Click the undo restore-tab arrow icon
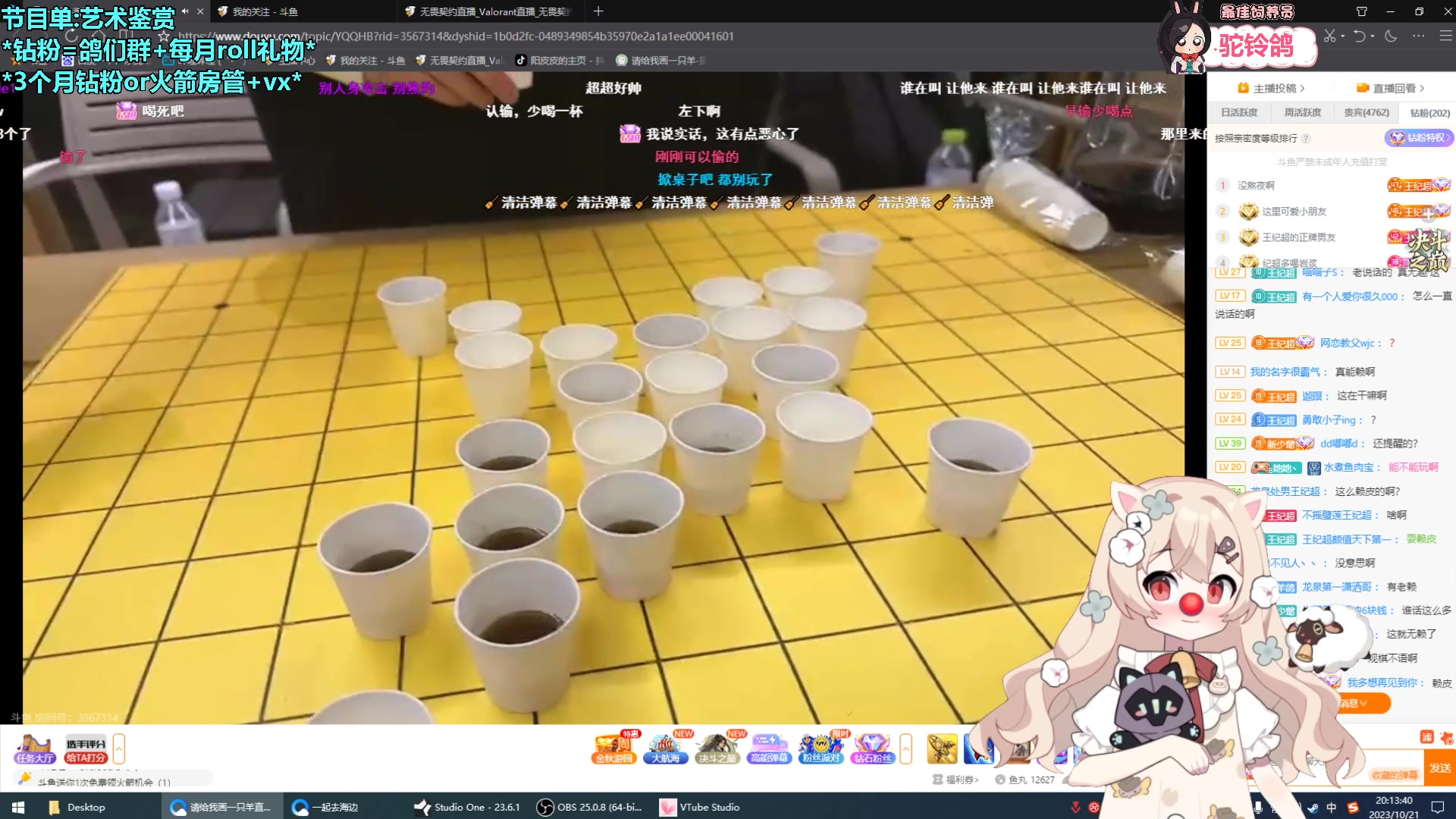This screenshot has width=1456, height=819. pyautogui.click(x=1360, y=36)
